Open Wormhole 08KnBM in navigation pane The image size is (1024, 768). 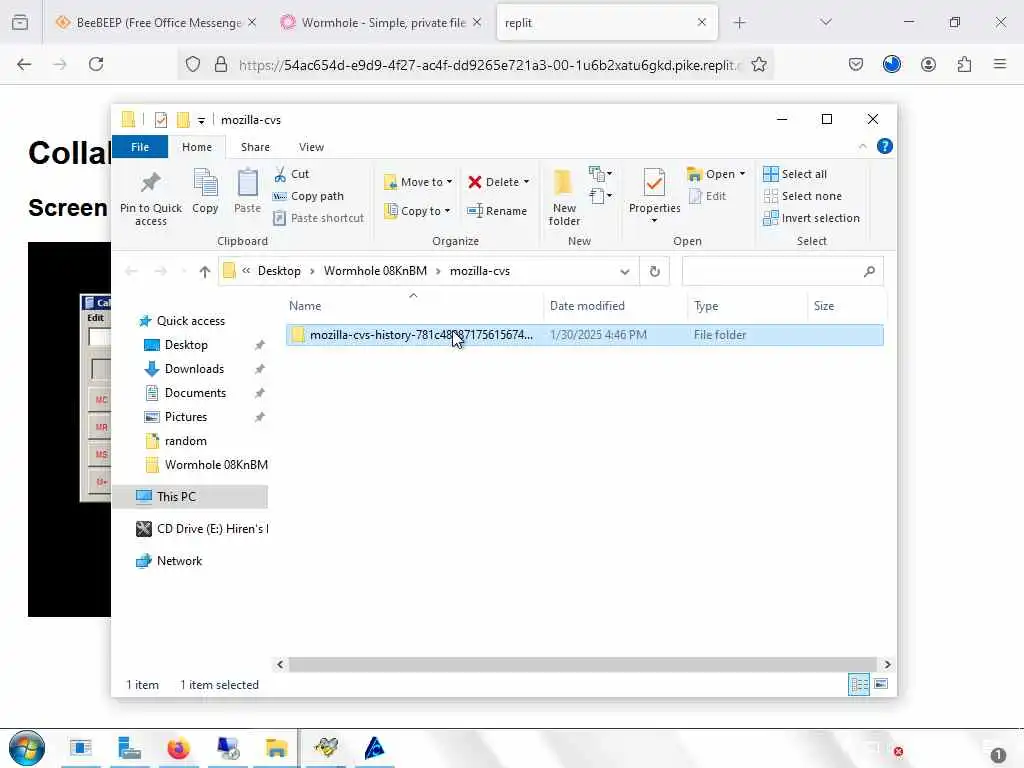tap(206, 465)
